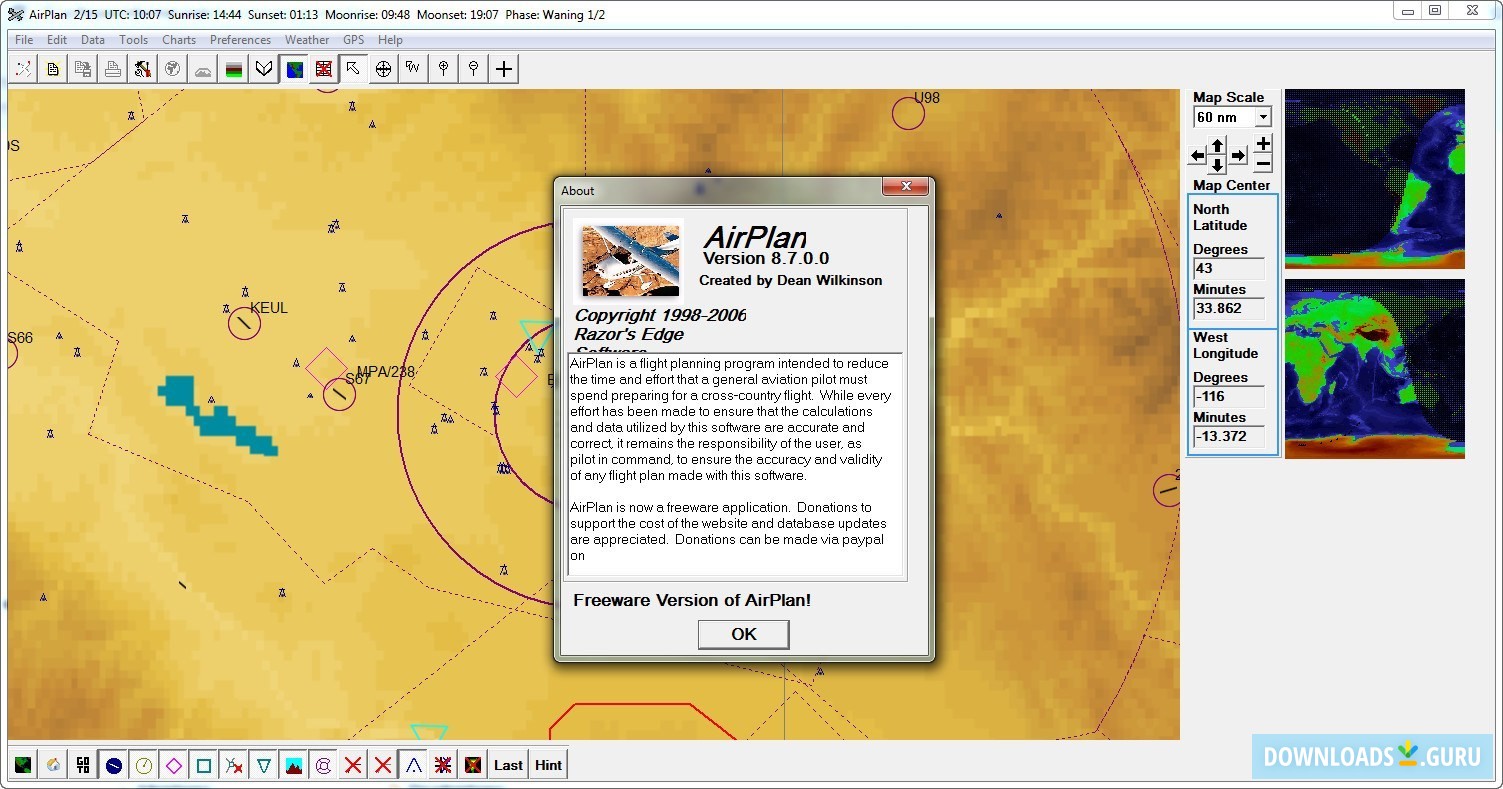
Task: Toggle the magenta diamond icon
Action: click(173, 765)
